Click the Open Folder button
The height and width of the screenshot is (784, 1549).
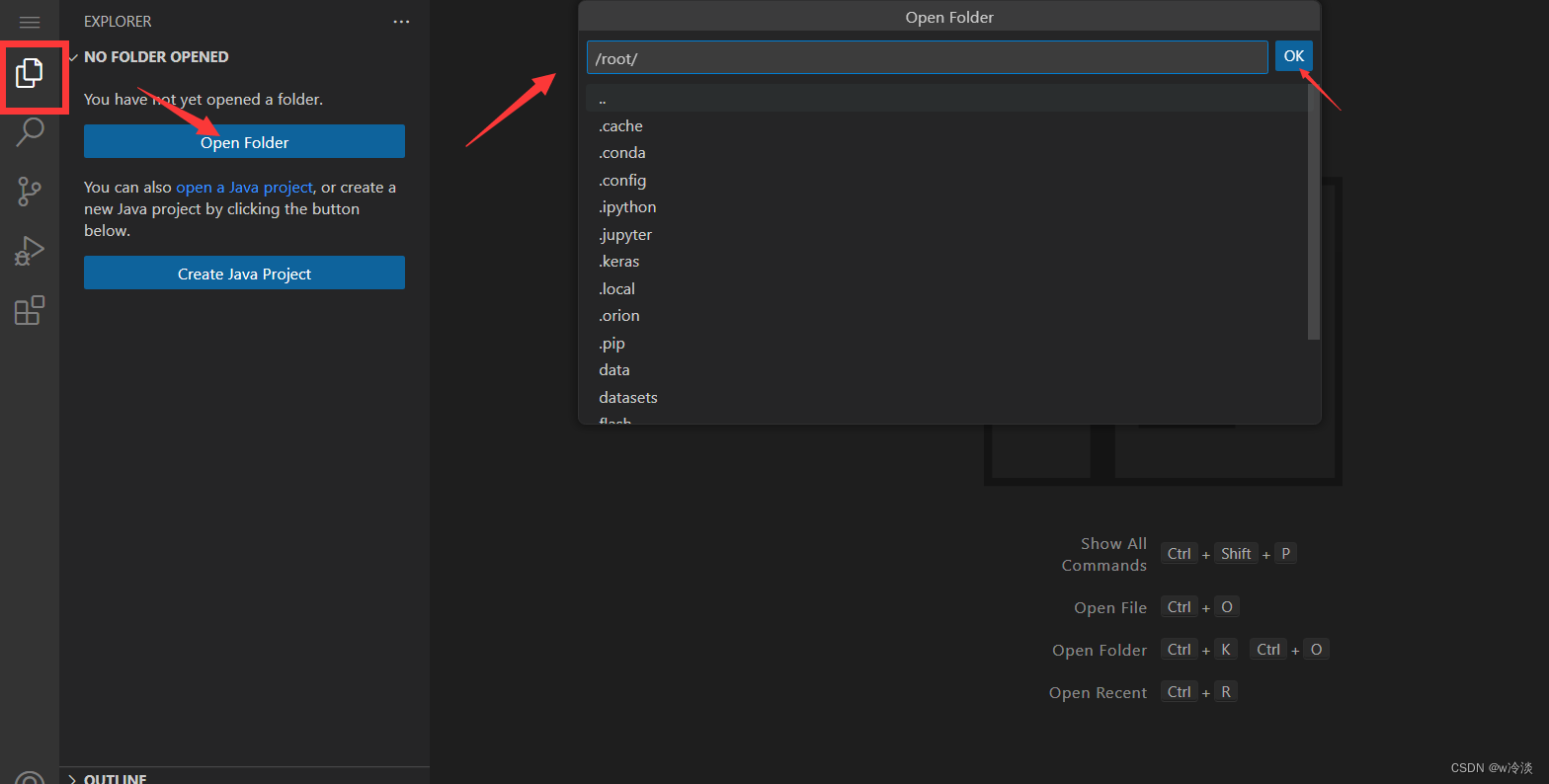(244, 141)
